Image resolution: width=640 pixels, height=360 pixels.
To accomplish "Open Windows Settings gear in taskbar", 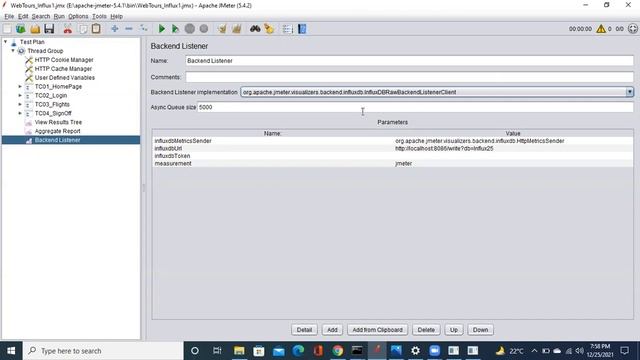I will coord(415,351).
